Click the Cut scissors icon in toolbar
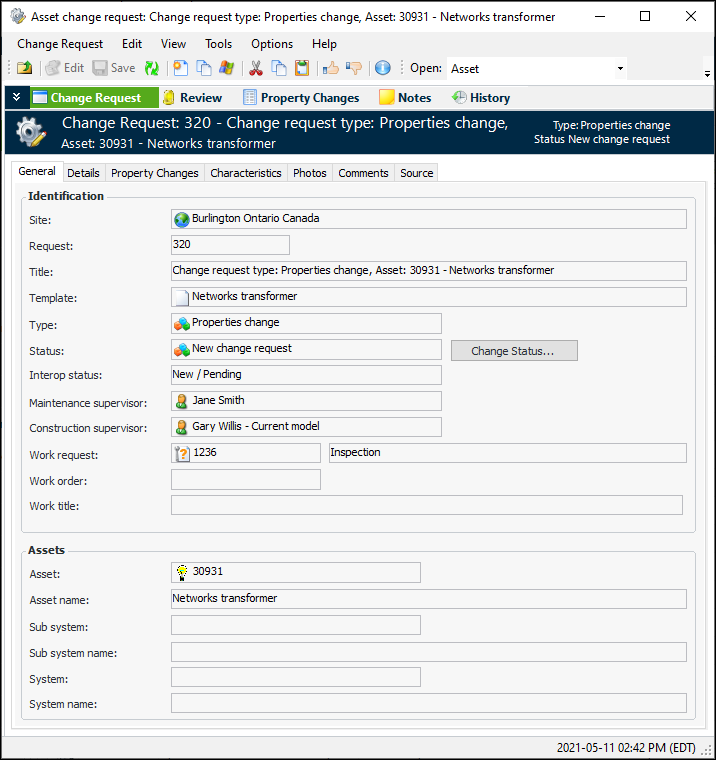 click(x=255, y=68)
